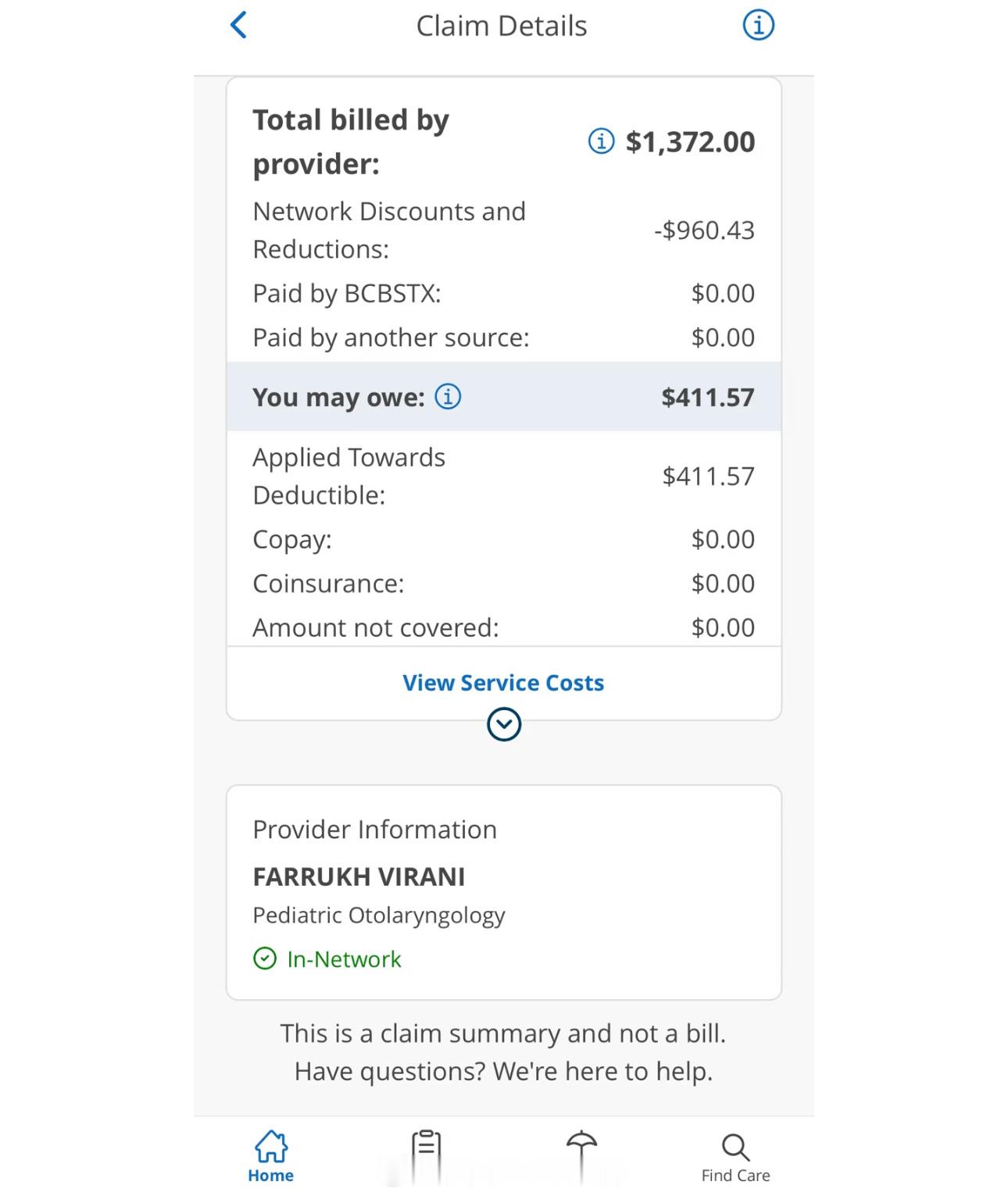Switch to the Home tab

270,1156
